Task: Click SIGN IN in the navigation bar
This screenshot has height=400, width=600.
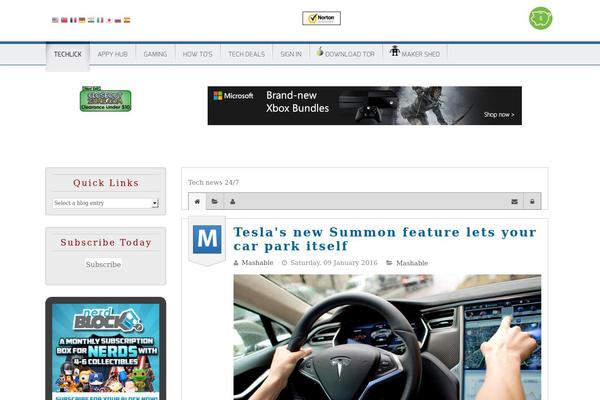Action: pos(291,54)
